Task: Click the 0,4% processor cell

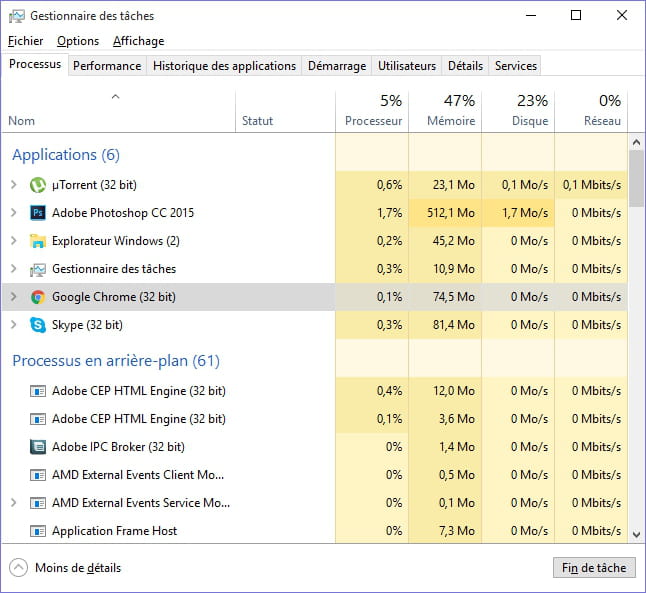Action: pyautogui.click(x=372, y=391)
